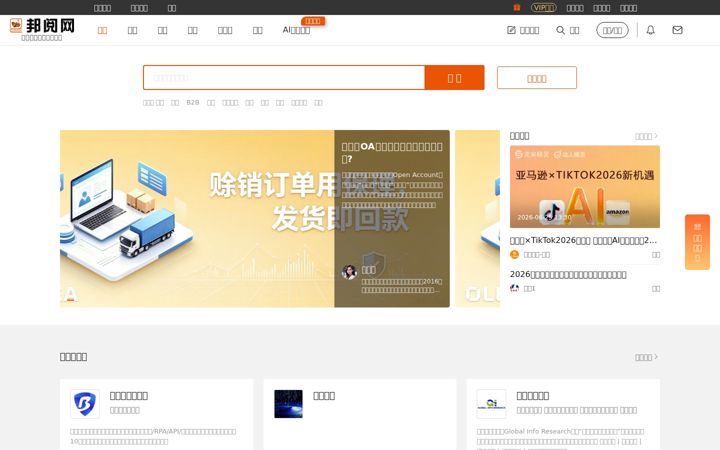The height and width of the screenshot is (450, 720).
Task: Open messages via the envelope icon
Action: click(677, 30)
